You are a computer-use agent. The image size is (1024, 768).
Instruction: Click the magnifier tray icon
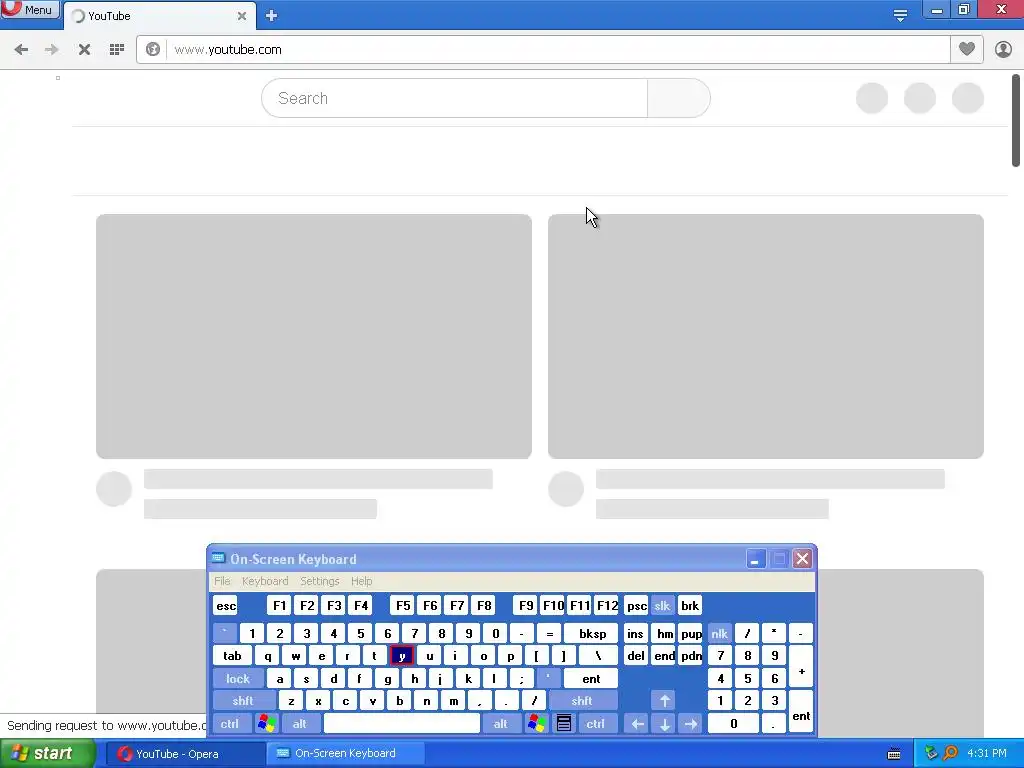pos(950,753)
